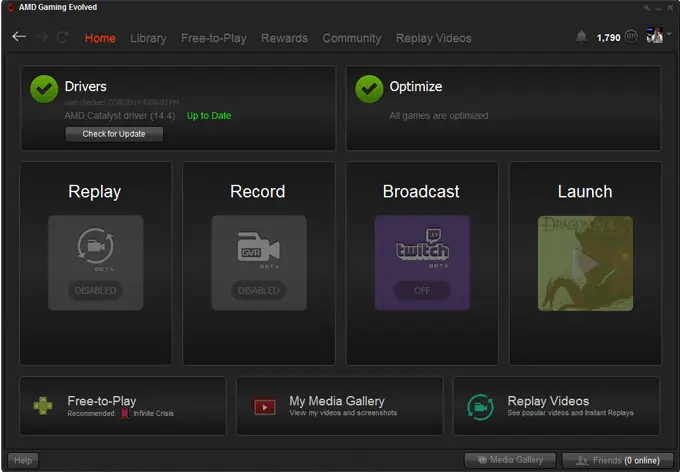
Task: Click the Drivers heading
Action: click(x=85, y=86)
